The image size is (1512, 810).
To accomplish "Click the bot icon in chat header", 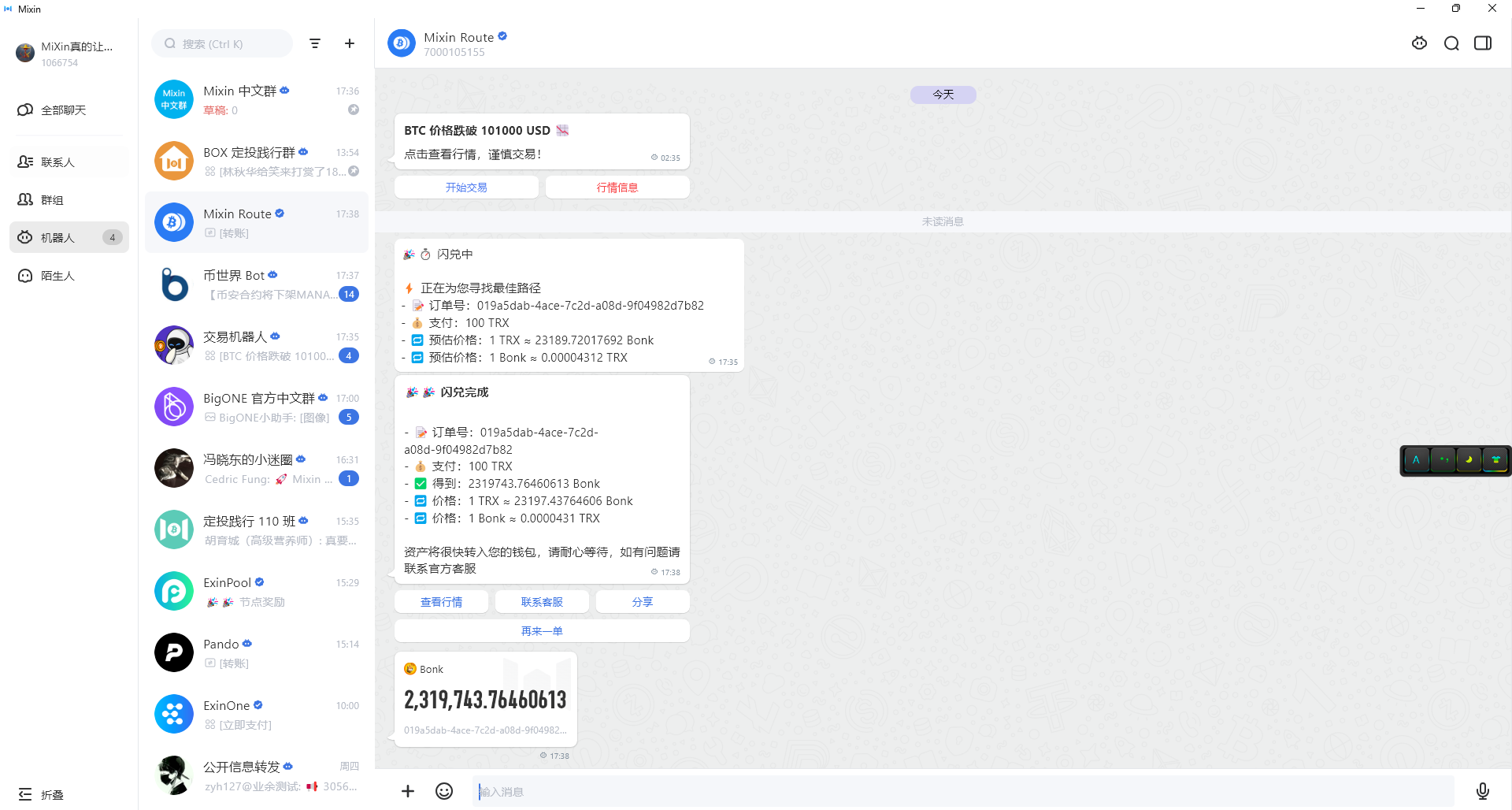I will (x=1419, y=43).
